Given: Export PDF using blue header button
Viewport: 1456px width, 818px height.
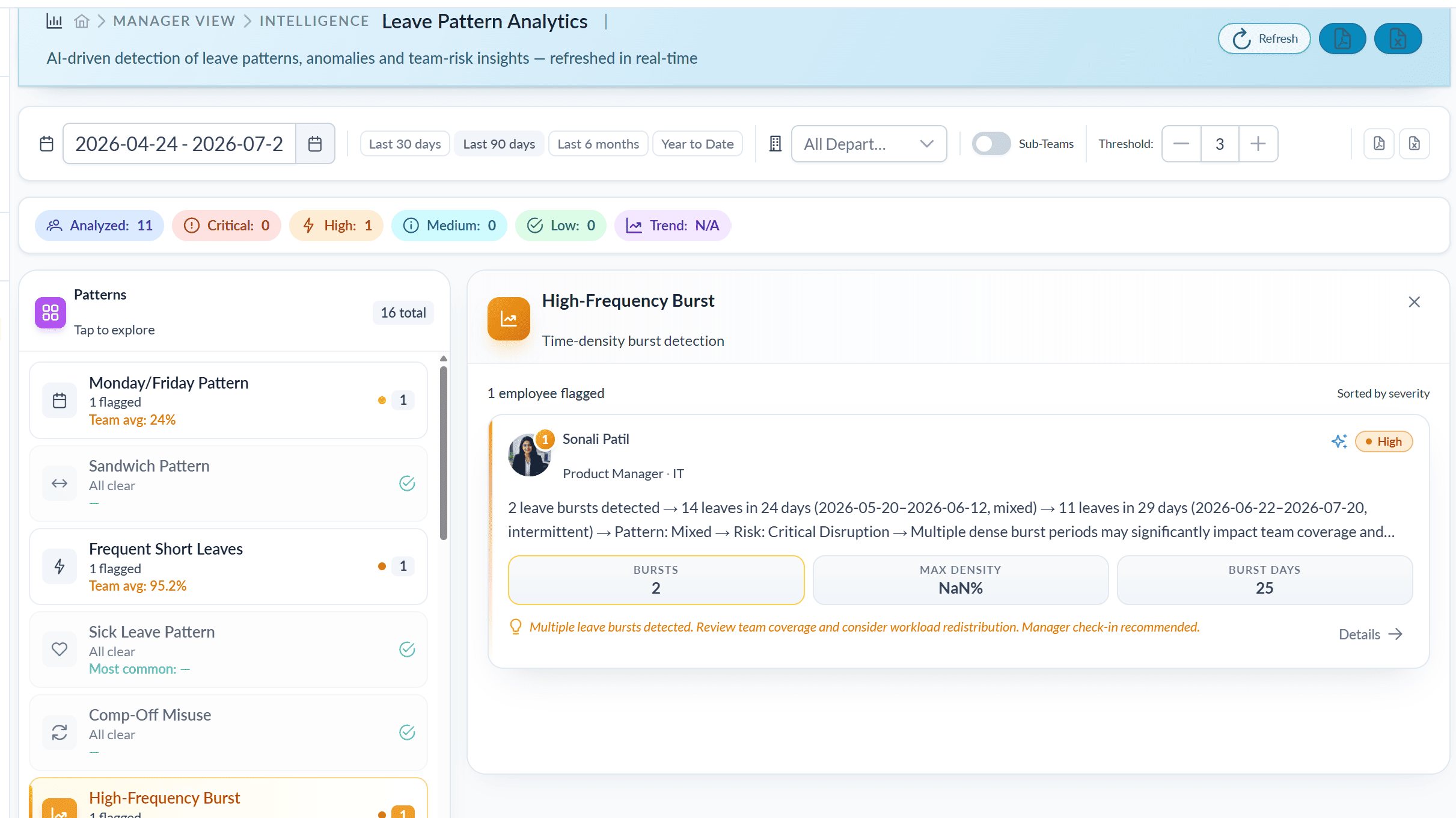Looking at the screenshot, I should [1342, 38].
